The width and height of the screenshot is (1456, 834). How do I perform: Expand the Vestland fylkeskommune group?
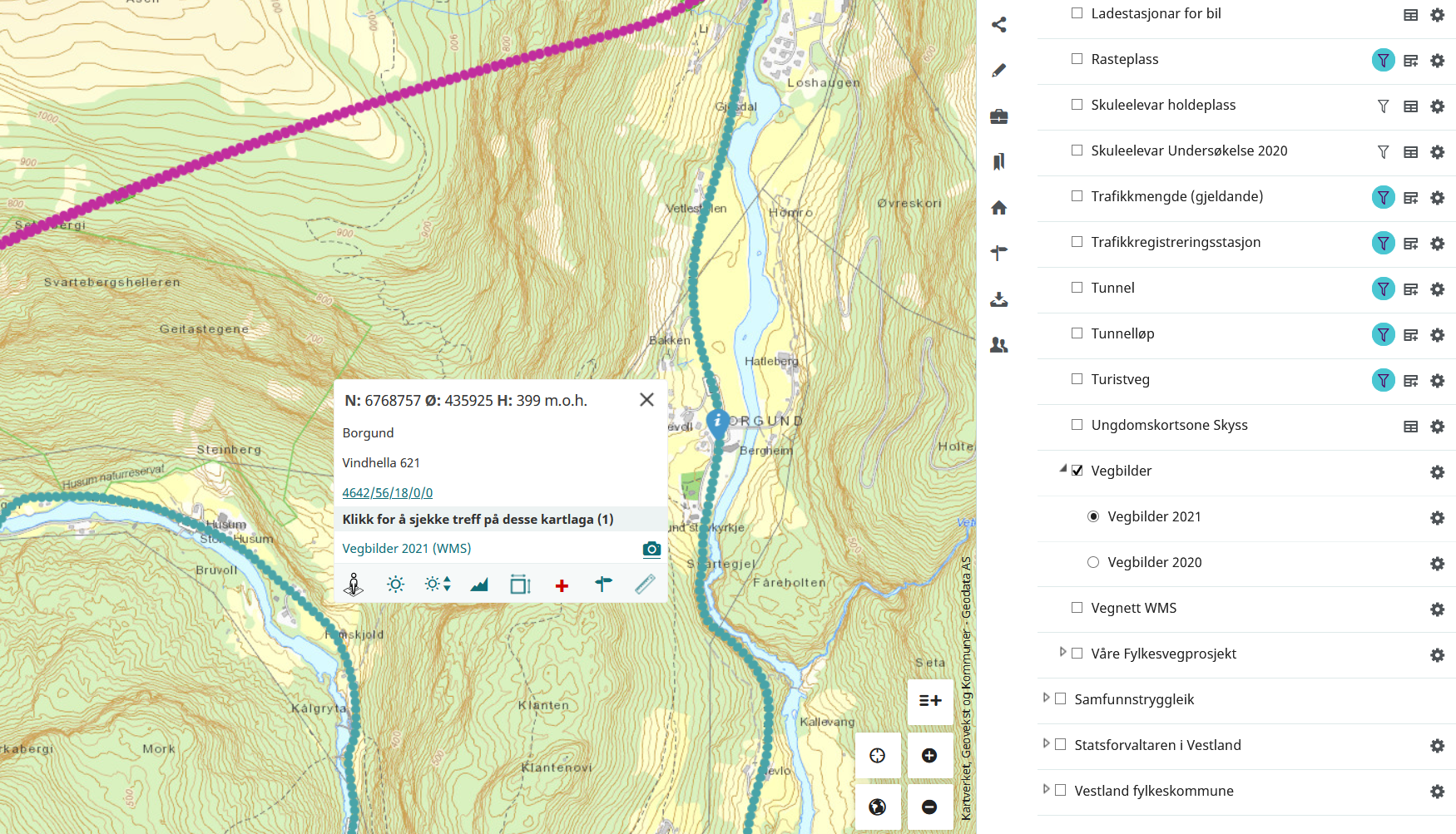[1046, 789]
